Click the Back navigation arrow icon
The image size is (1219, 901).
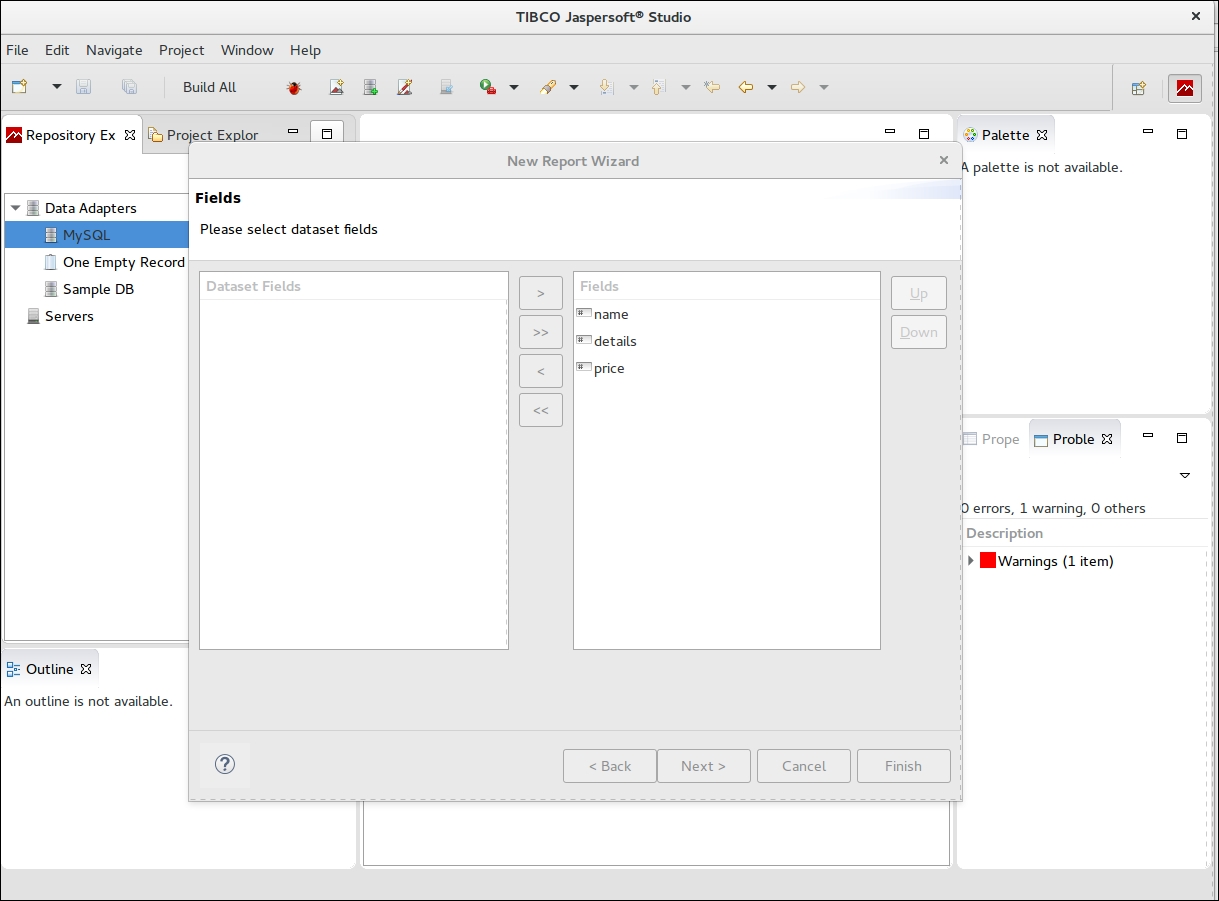[746, 87]
